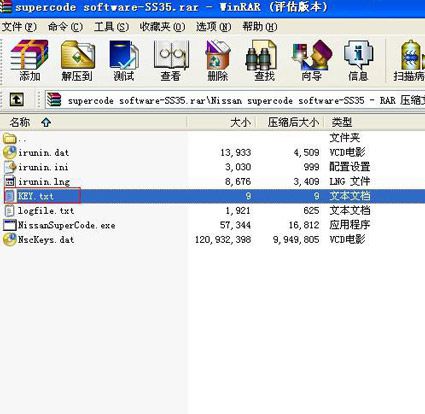This screenshot has height=414, width=425.
Task: Click size value 120,932,398
Action: coord(223,240)
